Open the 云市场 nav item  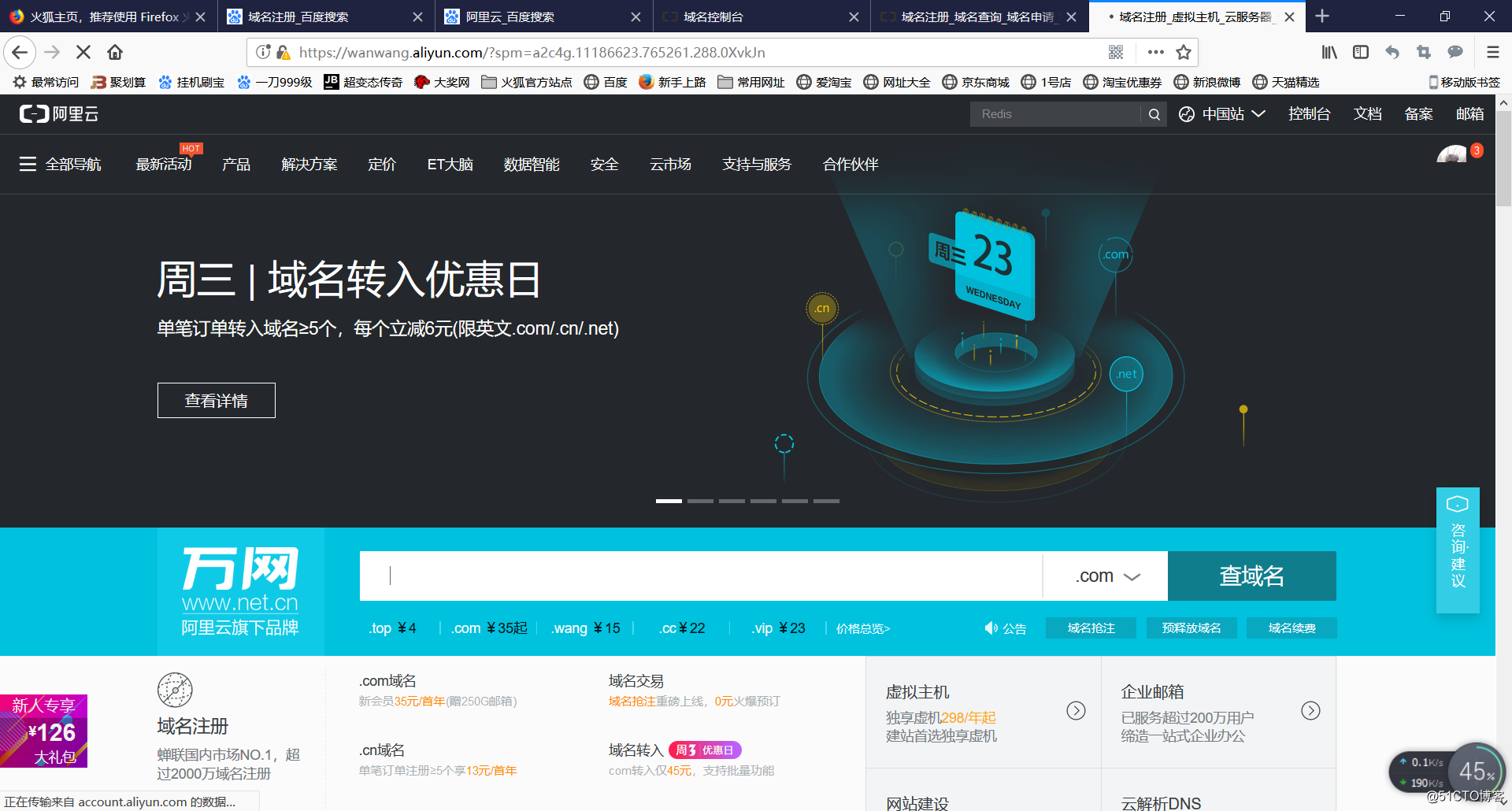click(x=670, y=164)
